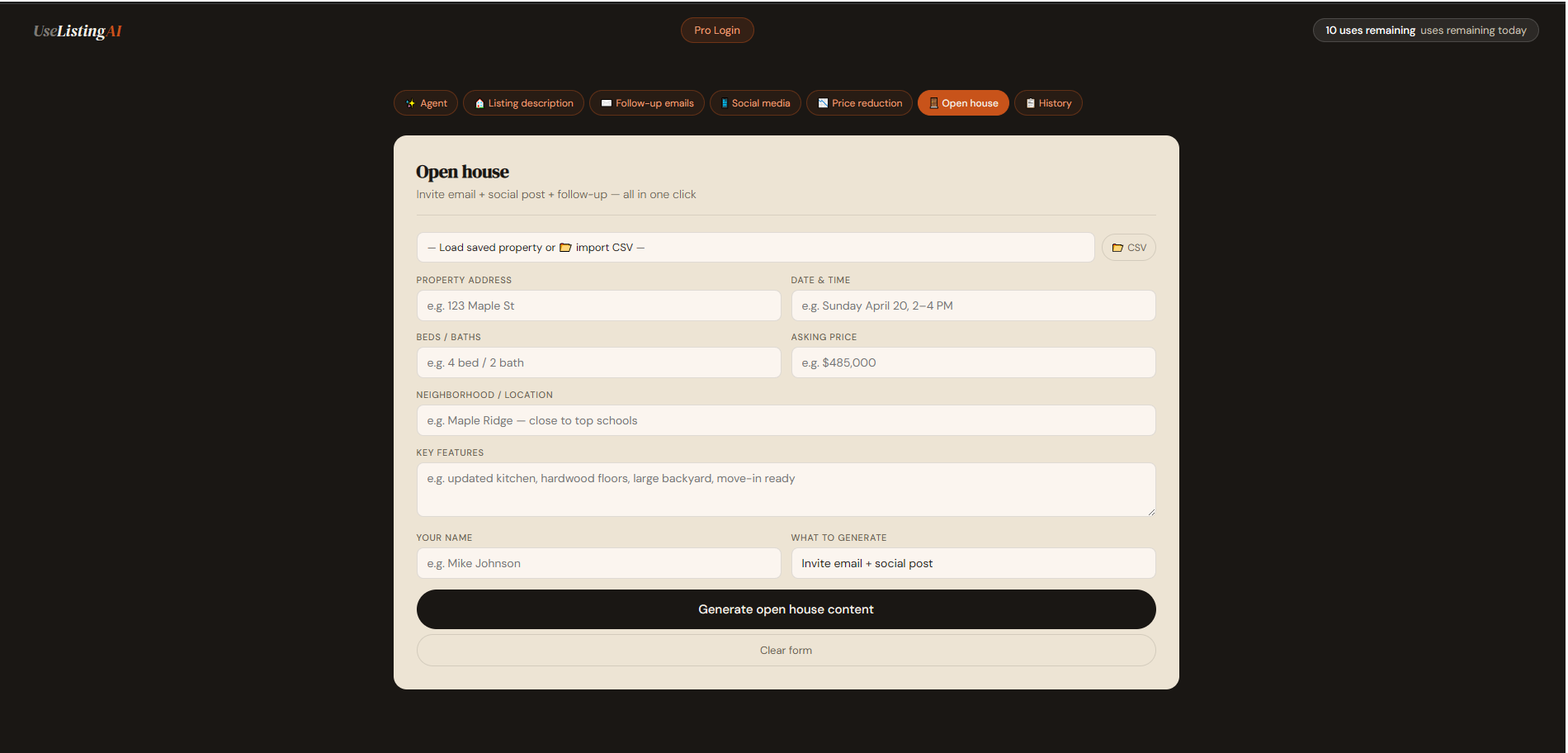The image size is (1568, 753).
Task: Open the Agent tab with sparkle icon
Action: coord(426,103)
